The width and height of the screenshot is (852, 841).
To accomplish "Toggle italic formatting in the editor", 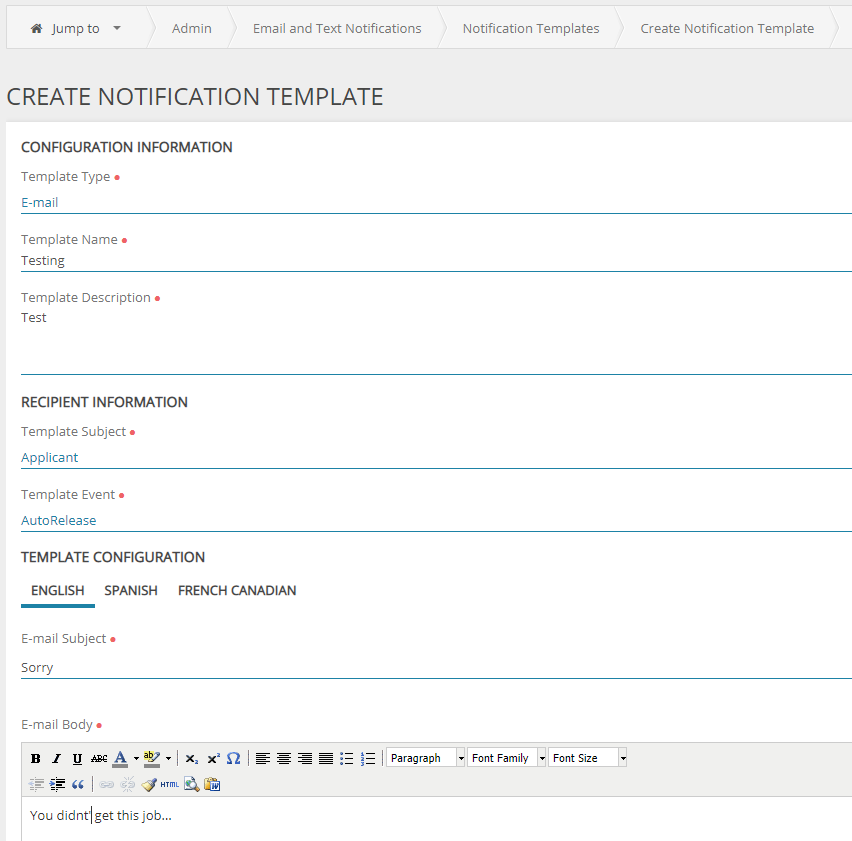I will (x=57, y=758).
